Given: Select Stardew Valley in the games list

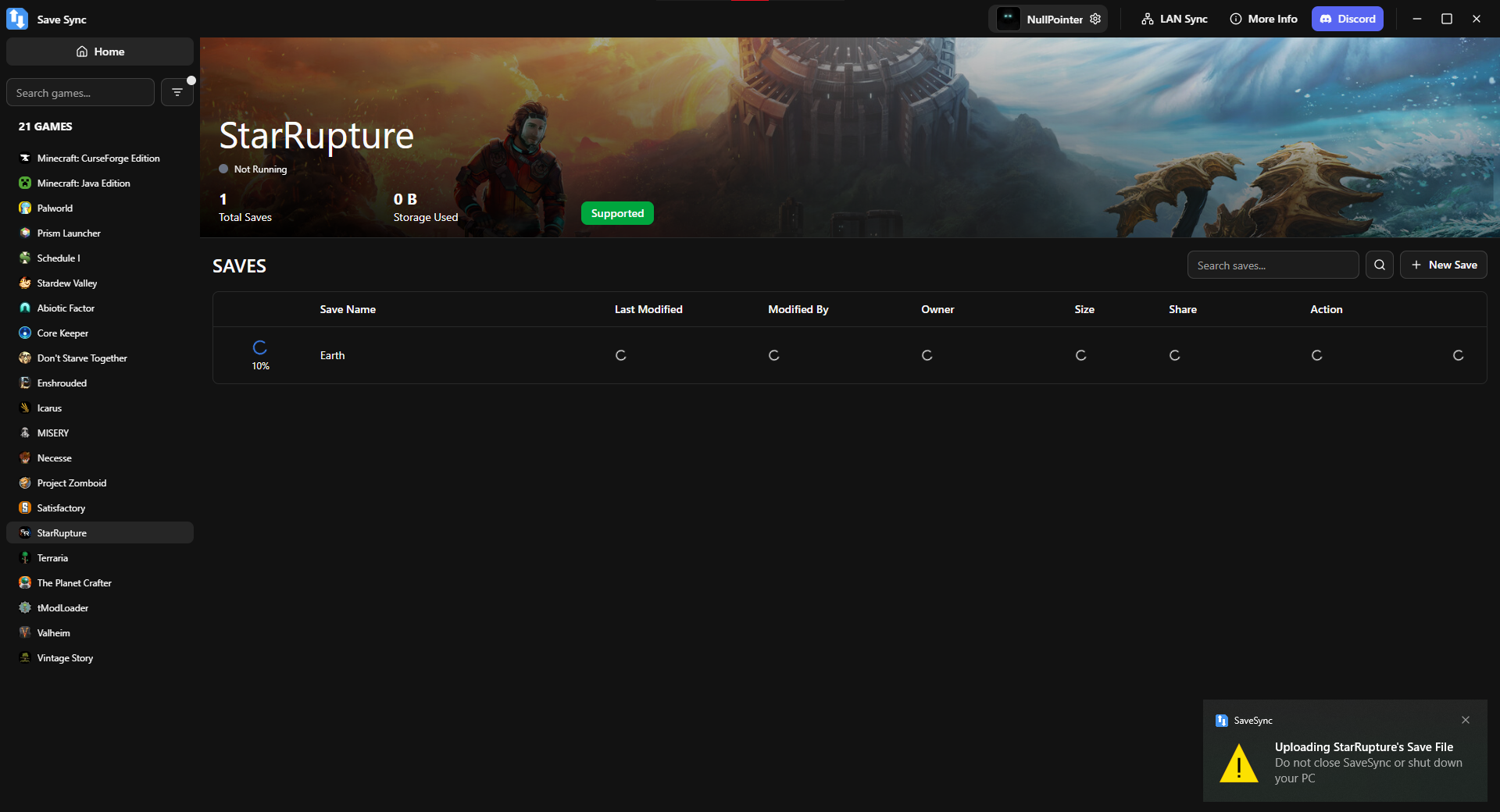Looking at the screenshot, I should (100, 283).
